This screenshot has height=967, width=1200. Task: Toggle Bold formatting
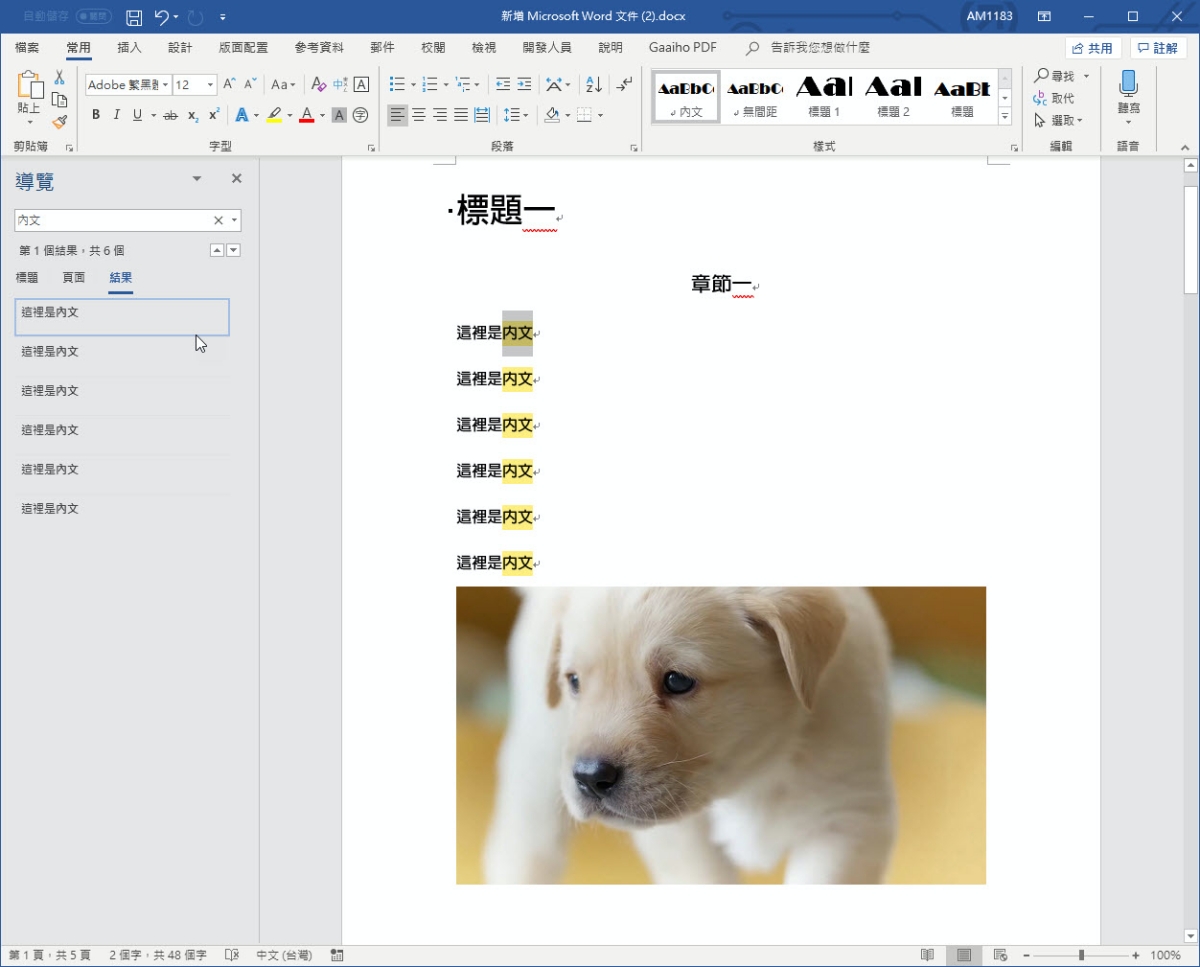coord(96,116)
